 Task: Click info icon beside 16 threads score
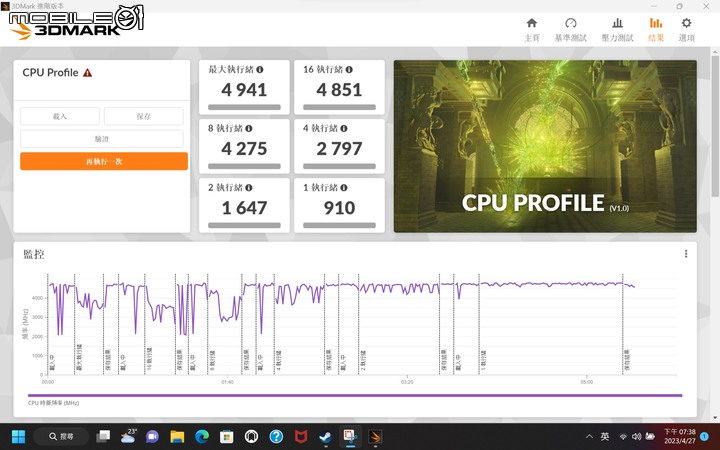pos(349,69)
